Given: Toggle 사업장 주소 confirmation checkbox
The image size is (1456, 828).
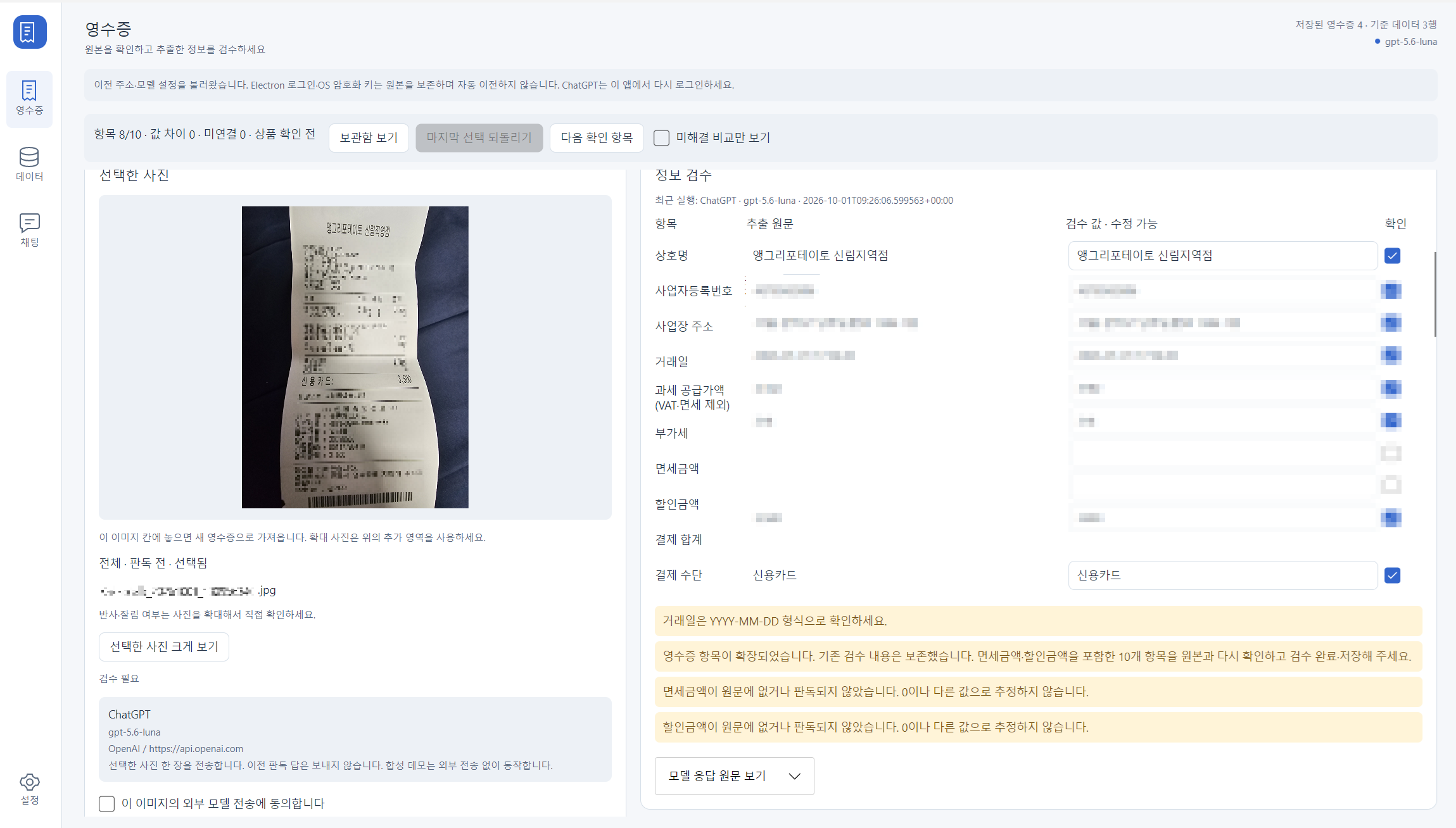Looking at the screenshot, I should (x=1391, y=323).
